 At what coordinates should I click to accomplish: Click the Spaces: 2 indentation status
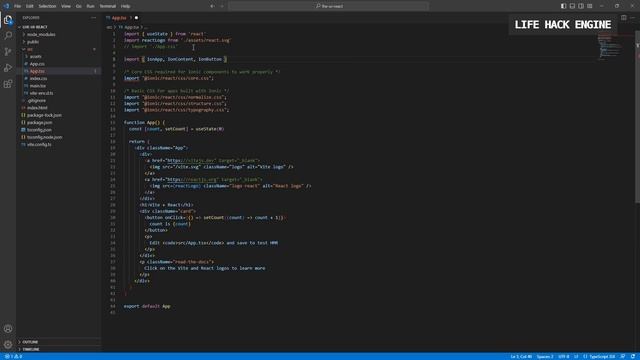(x=545, y=356)
